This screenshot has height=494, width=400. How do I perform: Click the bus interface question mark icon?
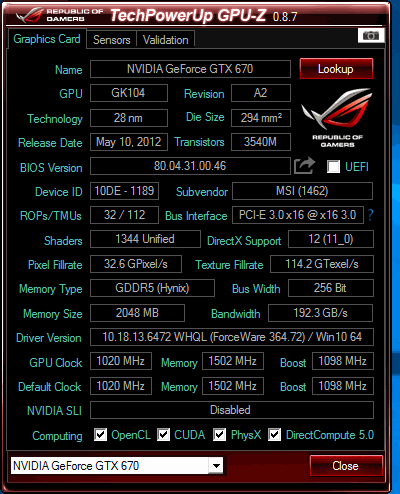pyautogui.click(x=370, y=215)
